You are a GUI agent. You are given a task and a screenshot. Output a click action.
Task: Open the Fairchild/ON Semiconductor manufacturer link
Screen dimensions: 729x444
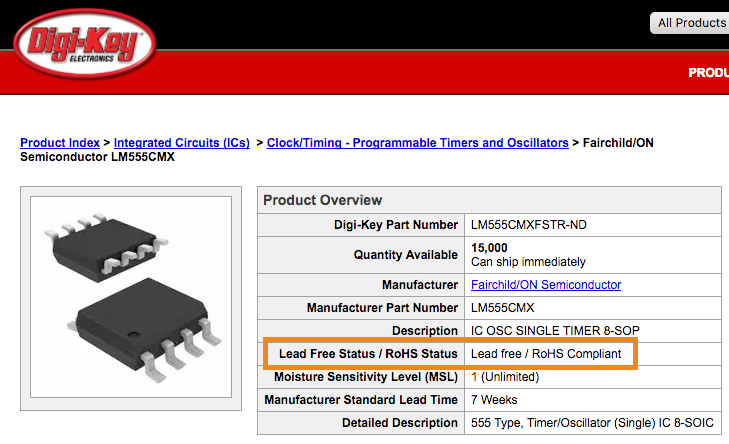click(x=546, y=285)
